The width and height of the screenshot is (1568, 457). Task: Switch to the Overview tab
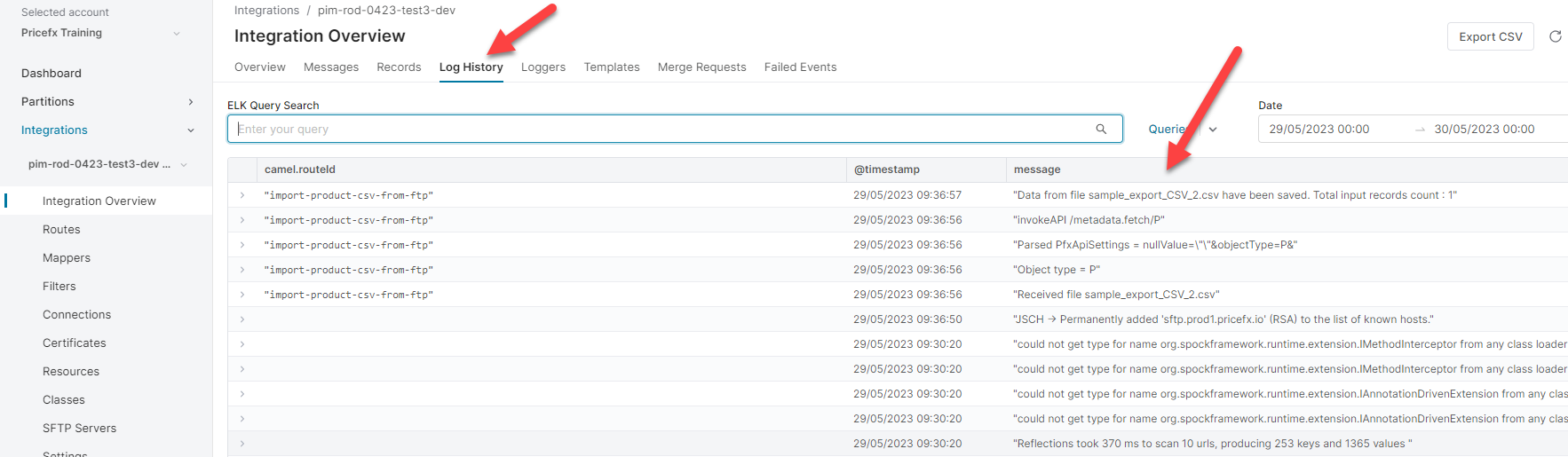click(260, 67)
